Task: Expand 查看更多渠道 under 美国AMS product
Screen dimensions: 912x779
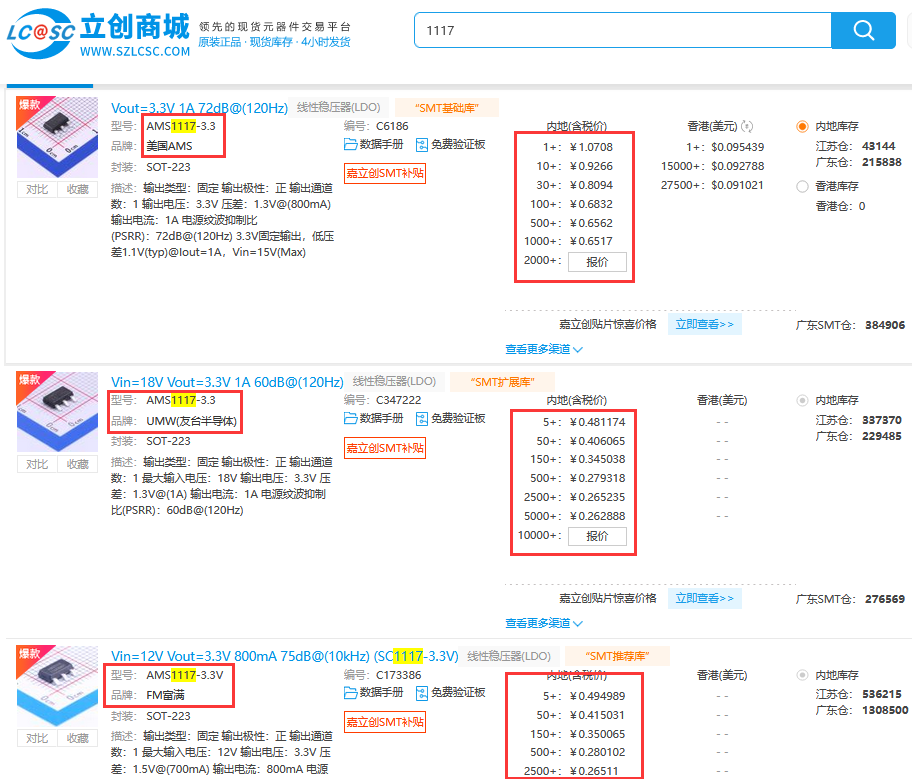Action: pos(544,349)
